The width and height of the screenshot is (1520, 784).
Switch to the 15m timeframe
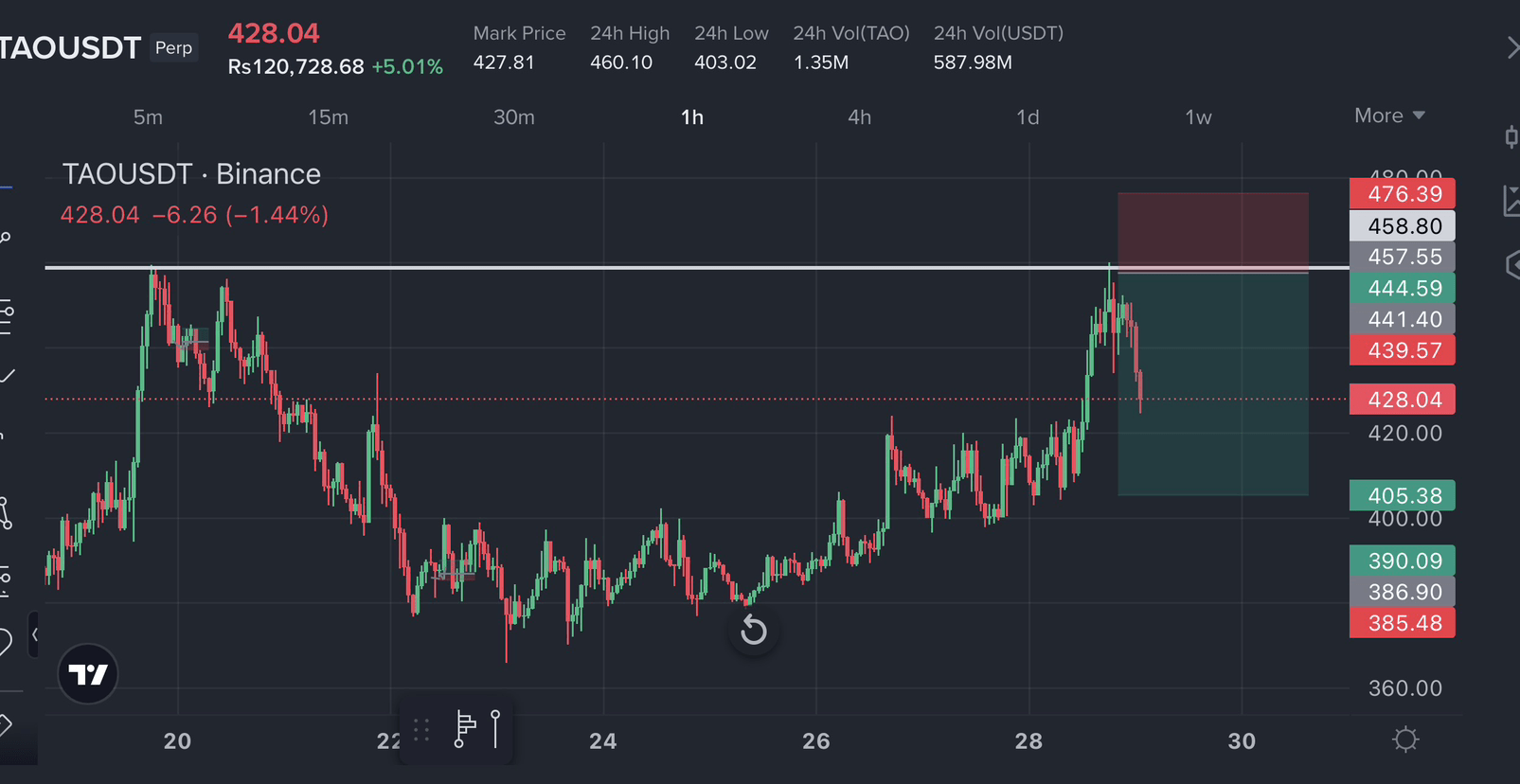(328, 117)
